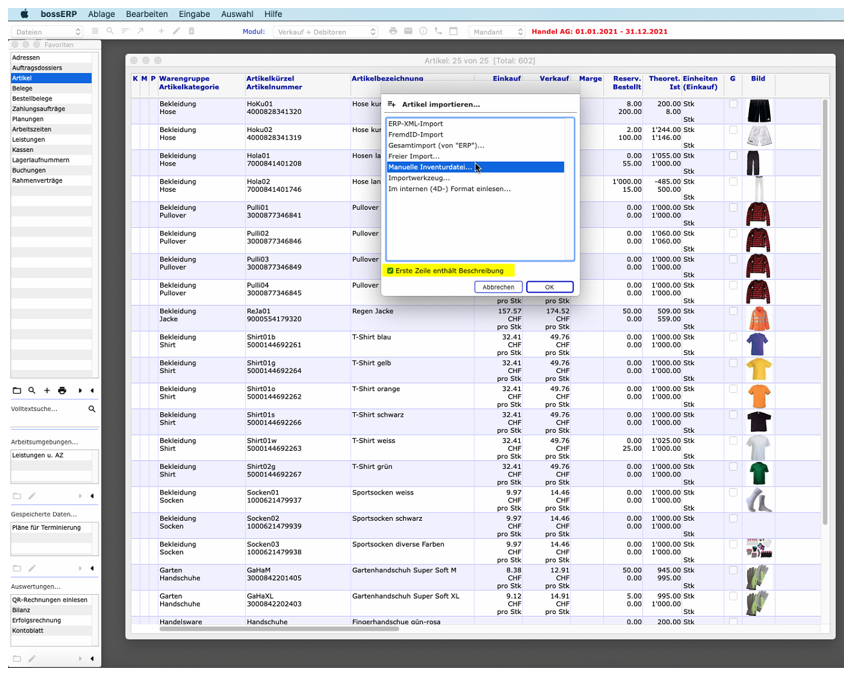Select 'Freier Import...' in the import list
Screen dimensions: 852x675
pos(414,156)
